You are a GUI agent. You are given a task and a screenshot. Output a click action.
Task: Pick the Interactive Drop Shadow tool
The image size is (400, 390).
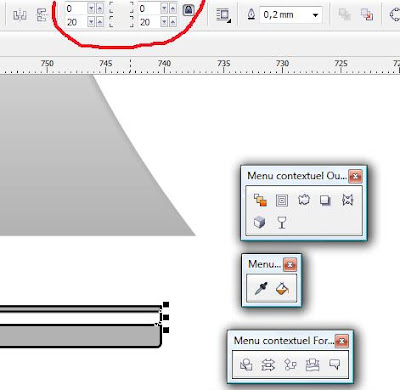tap(325, 200)
